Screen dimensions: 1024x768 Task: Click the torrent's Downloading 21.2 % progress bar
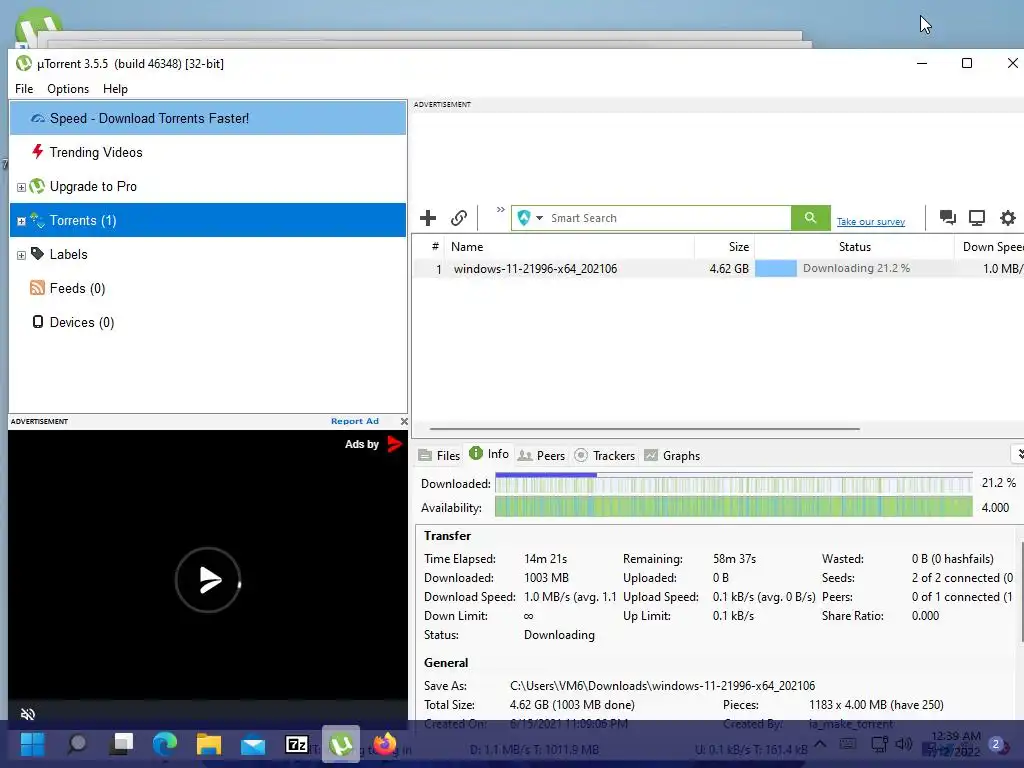pos(854,268)
